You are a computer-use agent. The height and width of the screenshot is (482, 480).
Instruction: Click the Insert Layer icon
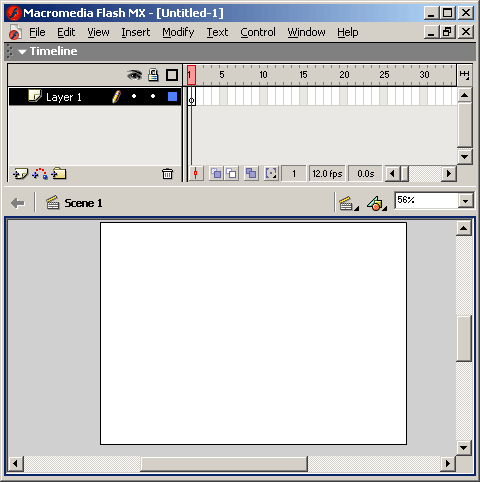(x=20, y=174)
